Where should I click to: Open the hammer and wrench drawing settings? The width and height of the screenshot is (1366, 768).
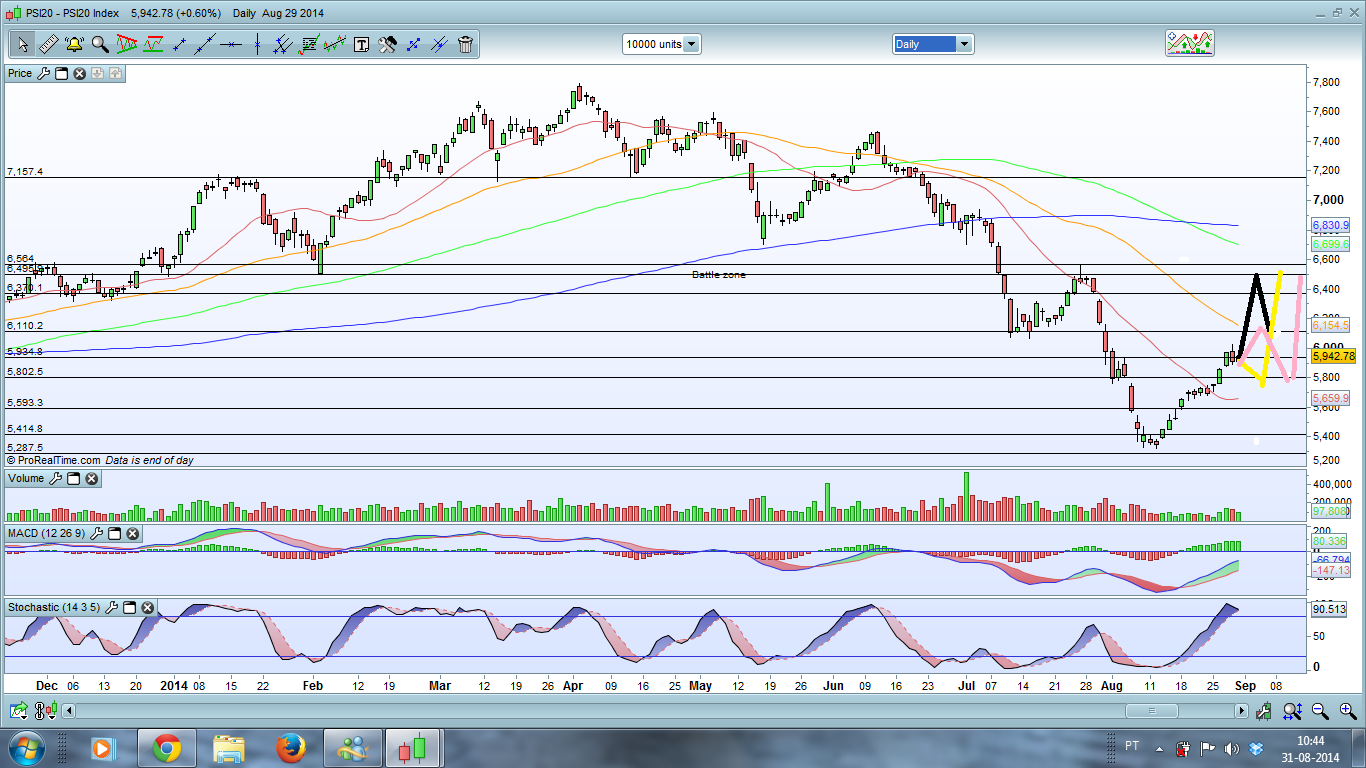click(x=387, y=44)
